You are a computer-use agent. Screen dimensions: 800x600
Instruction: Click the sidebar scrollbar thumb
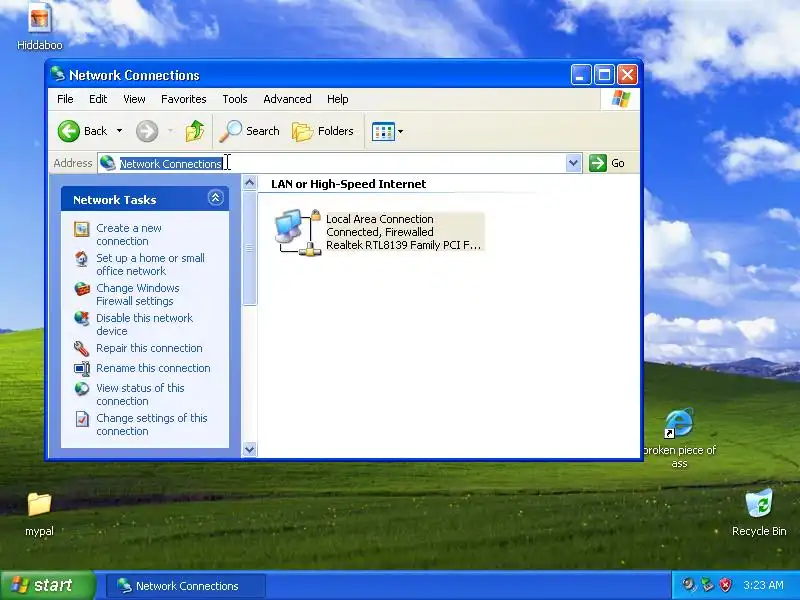(x=249, y=248)
